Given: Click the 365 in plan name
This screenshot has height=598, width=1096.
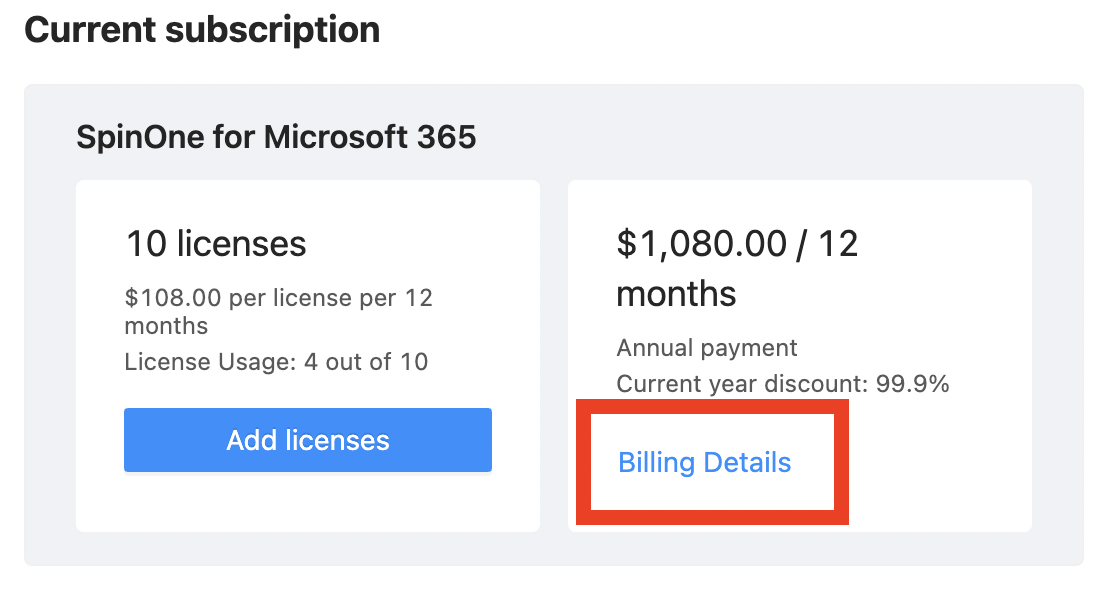Looking at the screenshot, I should (x=445, y=136).
